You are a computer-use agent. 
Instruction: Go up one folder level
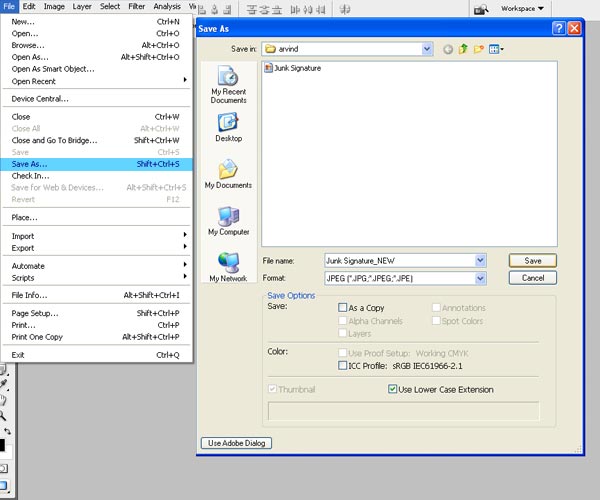click(x=463, y=49)
